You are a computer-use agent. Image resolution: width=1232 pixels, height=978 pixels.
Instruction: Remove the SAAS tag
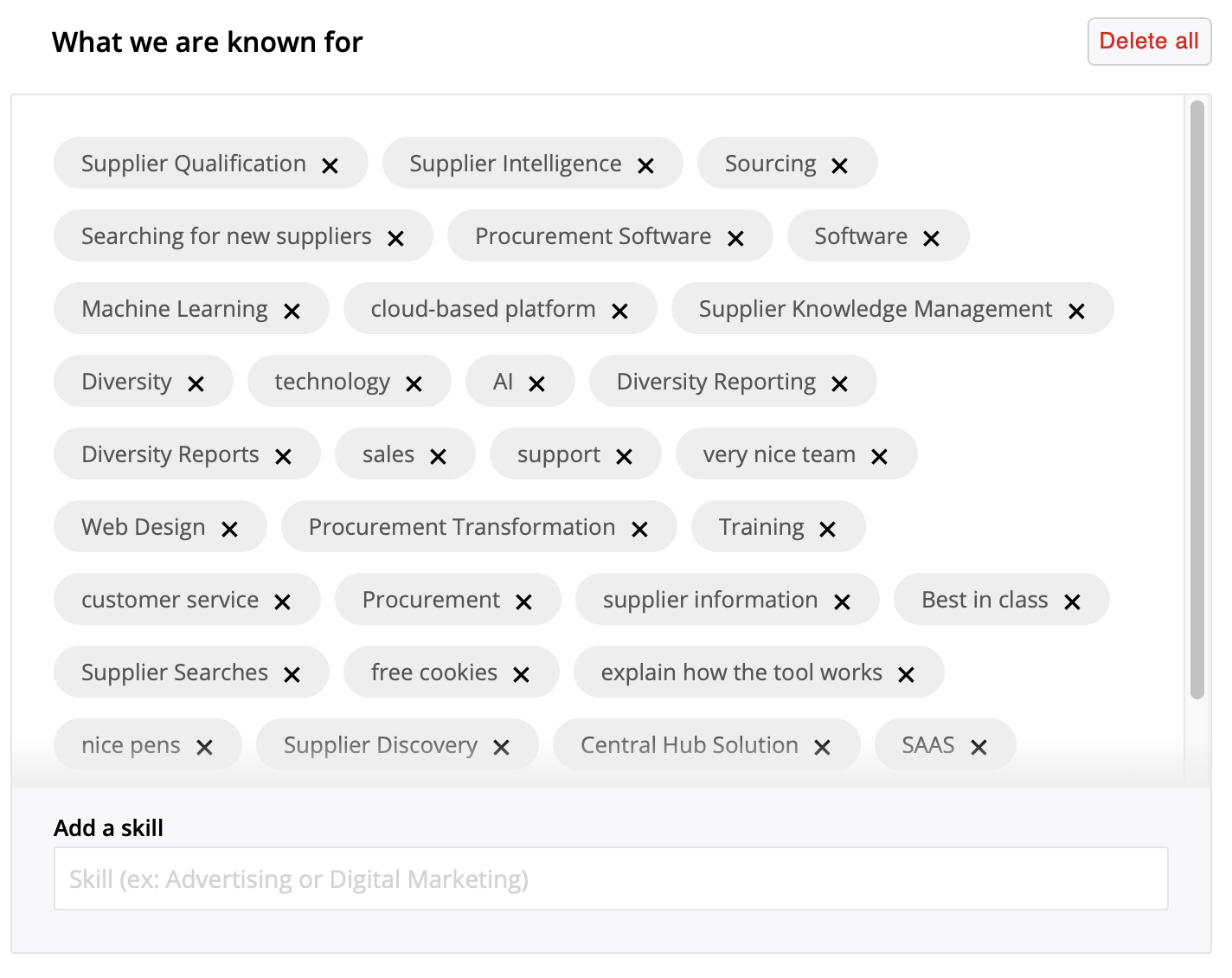tap(979, 747)
